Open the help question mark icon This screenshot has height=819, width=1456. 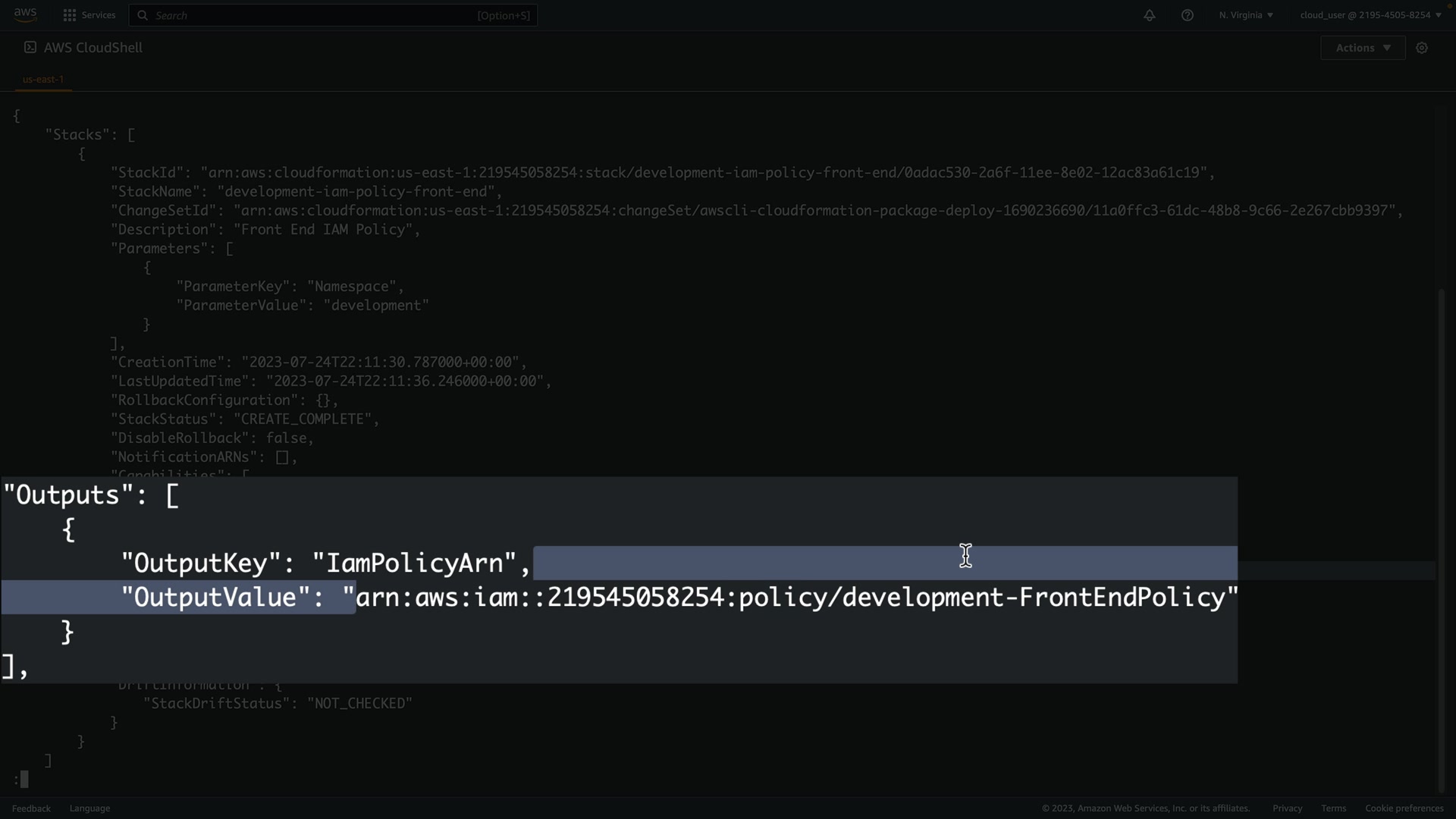[x=1188, y=15]
